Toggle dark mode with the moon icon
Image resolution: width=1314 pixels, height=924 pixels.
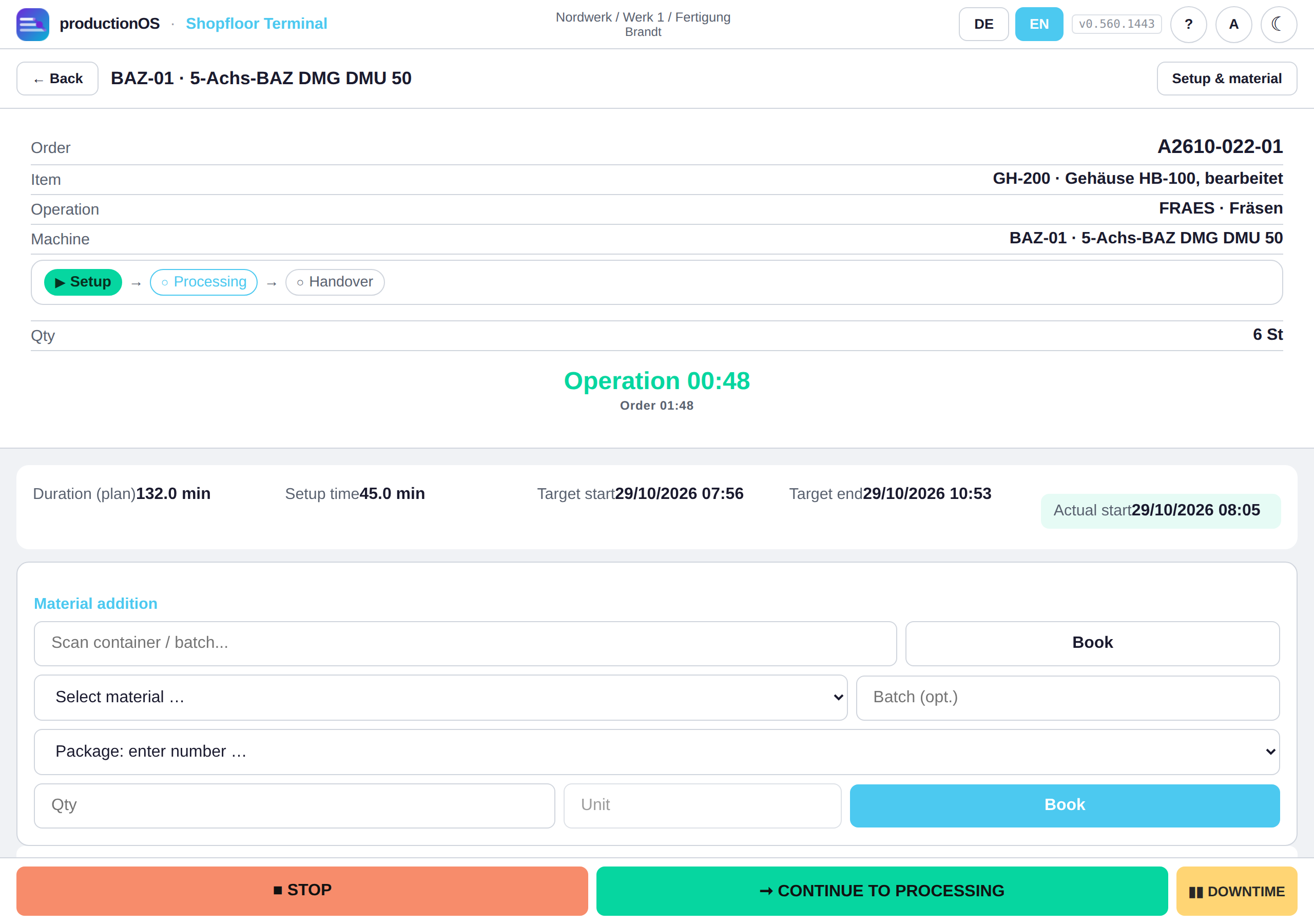[x=1279, y=24]
